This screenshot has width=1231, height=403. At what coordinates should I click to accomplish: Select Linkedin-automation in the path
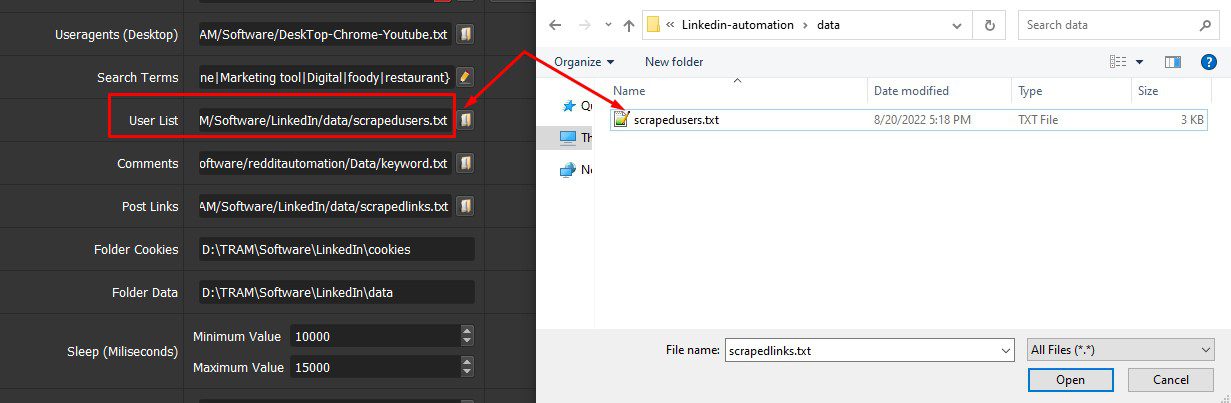[x=738, y=25]
